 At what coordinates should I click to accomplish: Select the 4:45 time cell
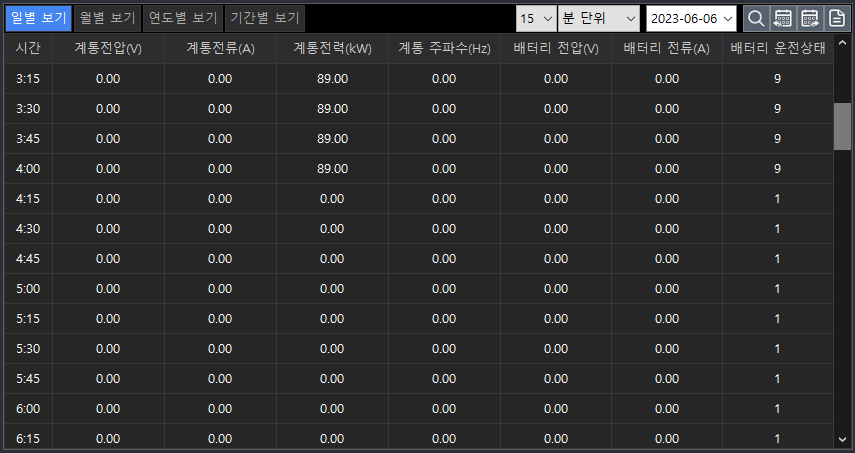(28, 258)
